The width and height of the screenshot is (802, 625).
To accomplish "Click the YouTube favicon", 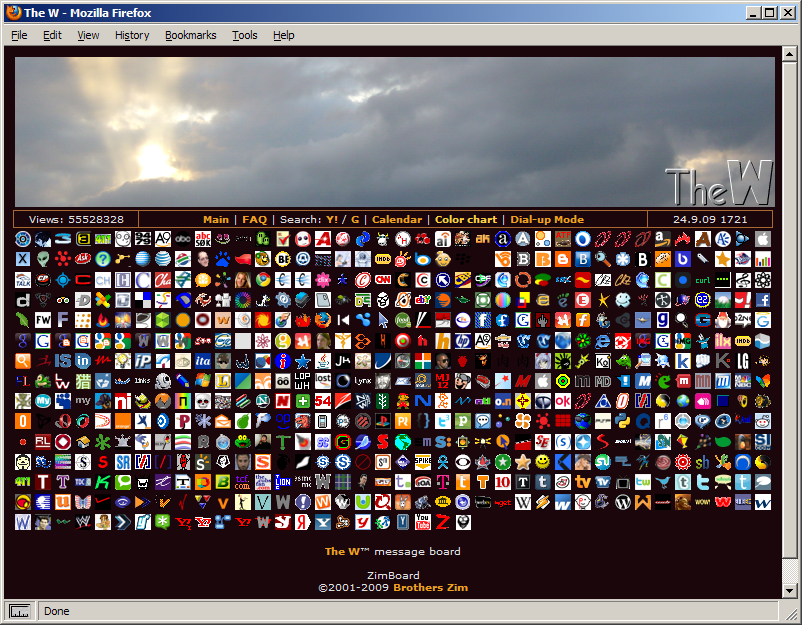I will point(422,522).
